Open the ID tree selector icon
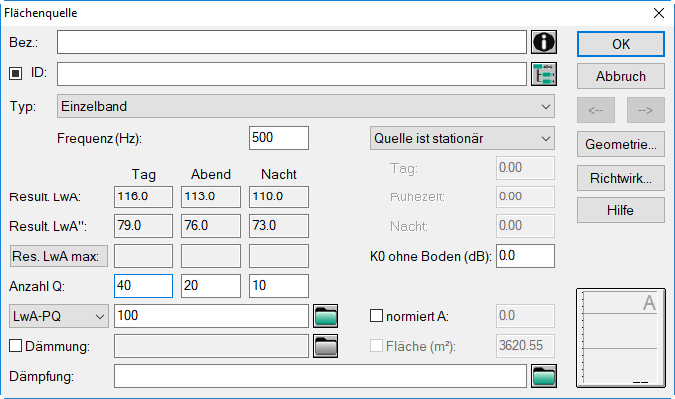Image resolution: width=675 pixels, height=399 pixels. pos(544,74)
